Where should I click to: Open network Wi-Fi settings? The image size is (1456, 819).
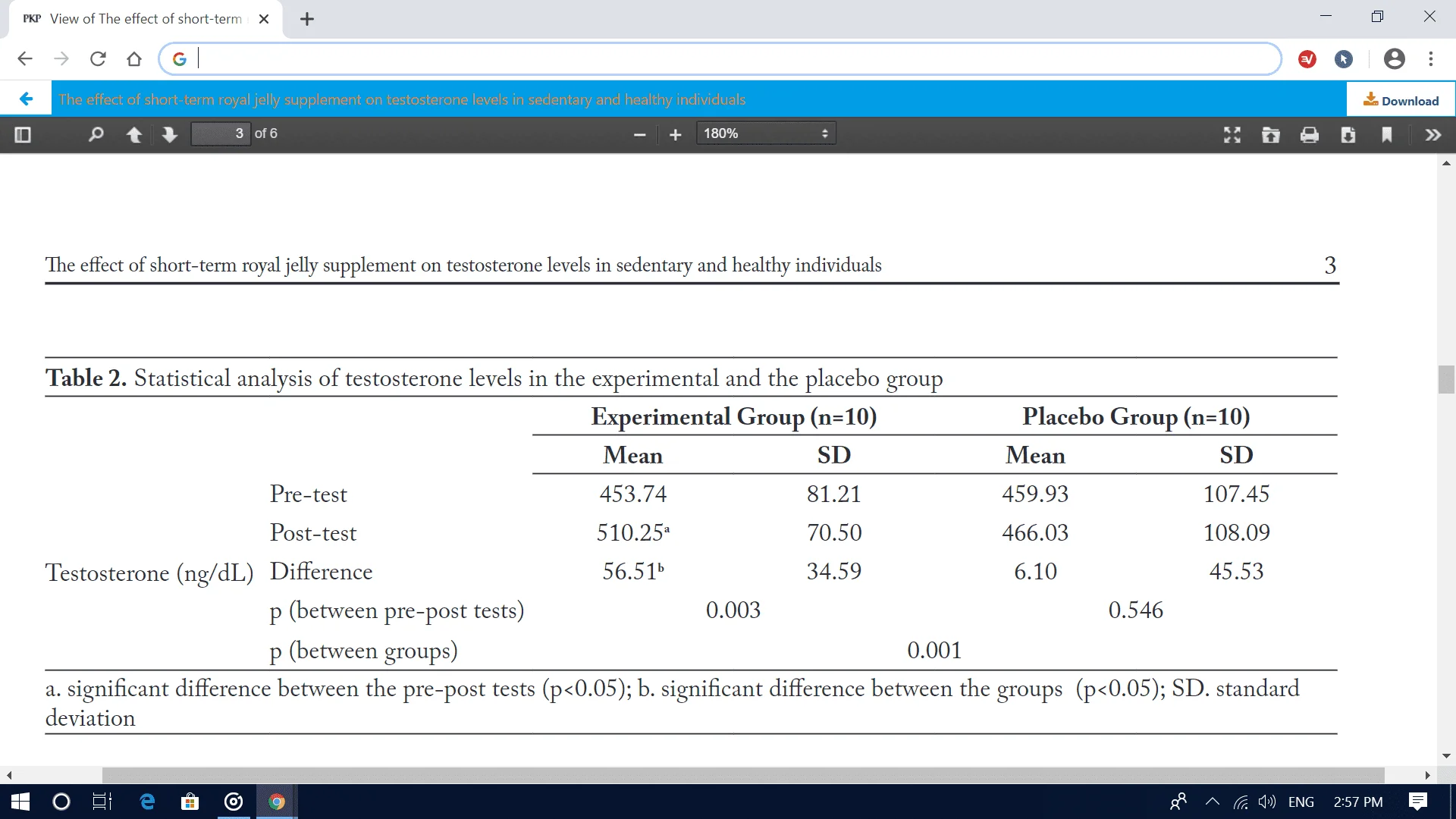(1240, 802)
